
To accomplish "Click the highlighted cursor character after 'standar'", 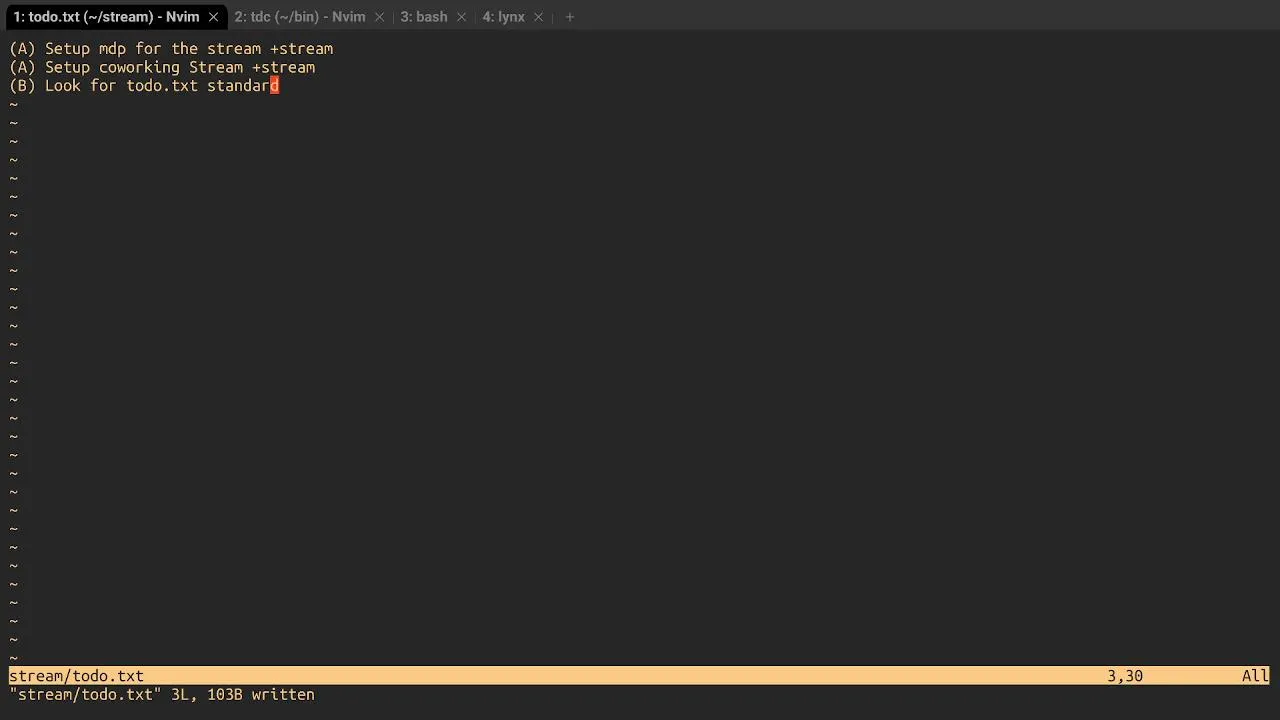I will (275, 86).
